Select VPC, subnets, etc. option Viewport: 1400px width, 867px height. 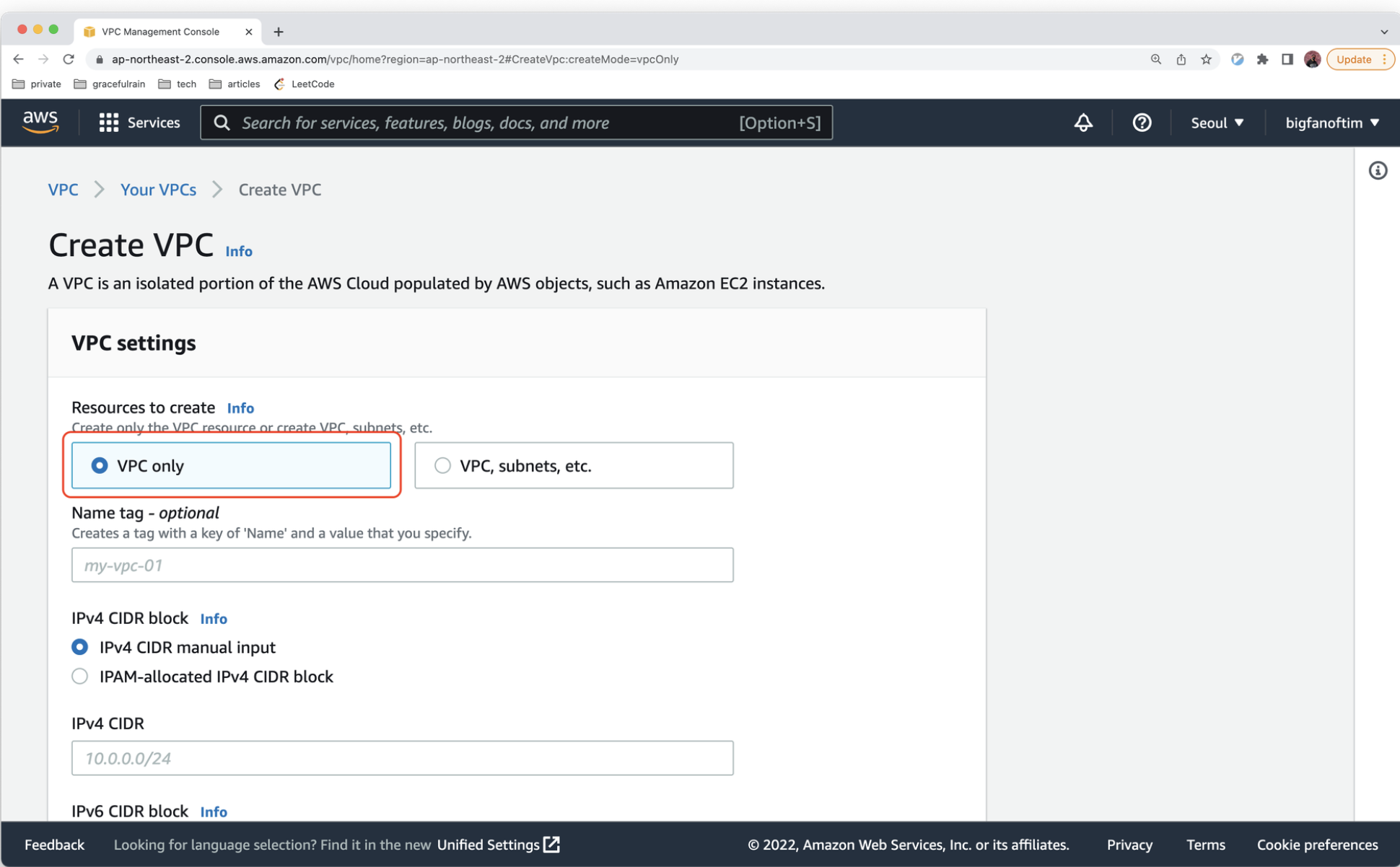point(442,465)
